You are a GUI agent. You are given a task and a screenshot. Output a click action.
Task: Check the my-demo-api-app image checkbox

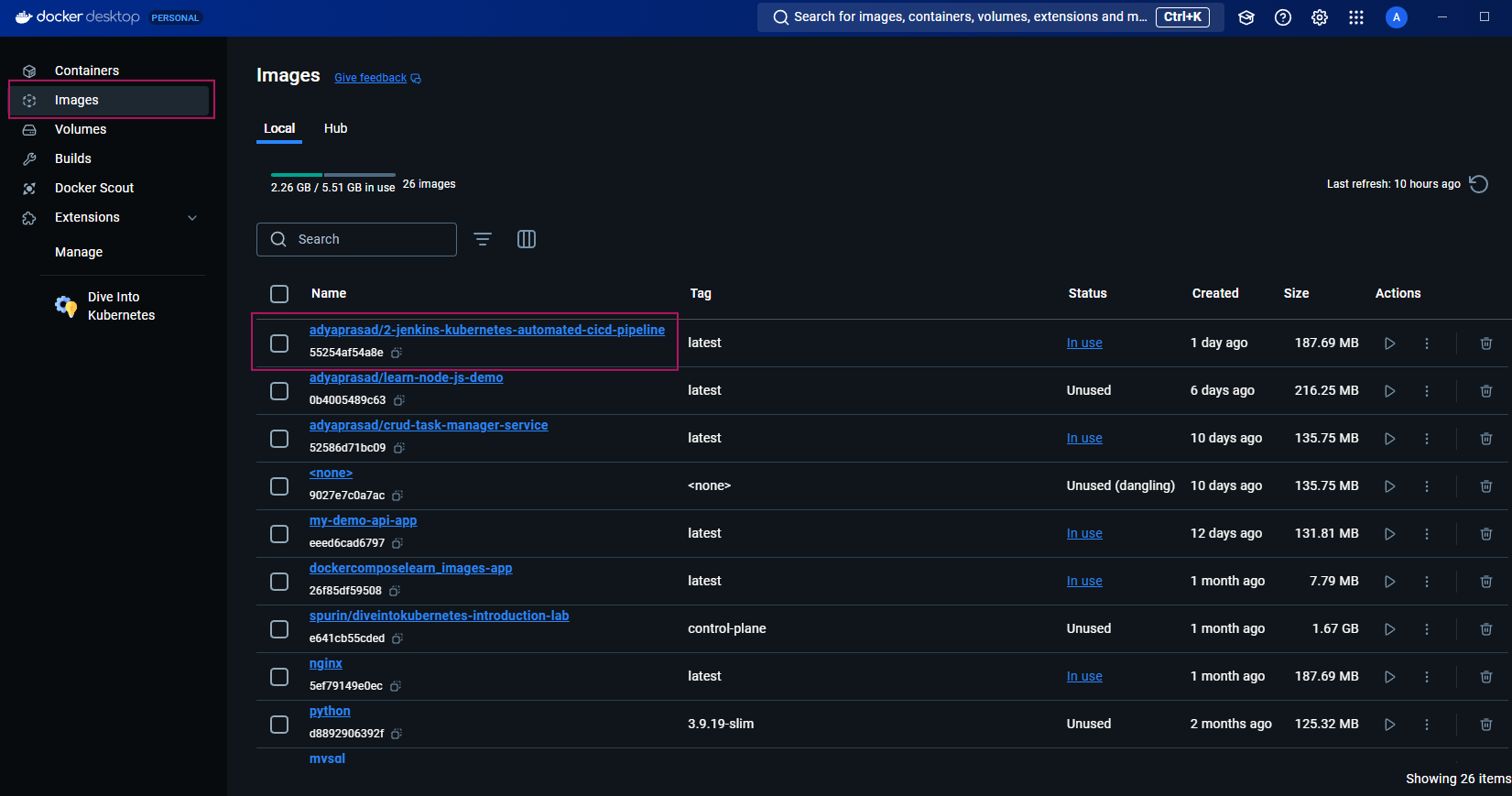point(279,534)
